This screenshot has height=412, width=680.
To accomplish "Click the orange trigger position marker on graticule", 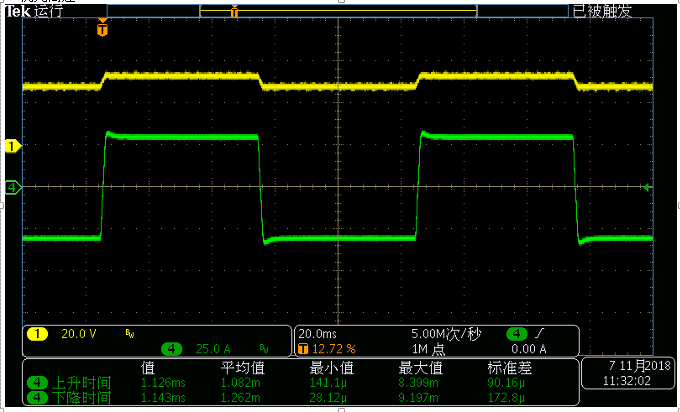I will click(101, 30).
